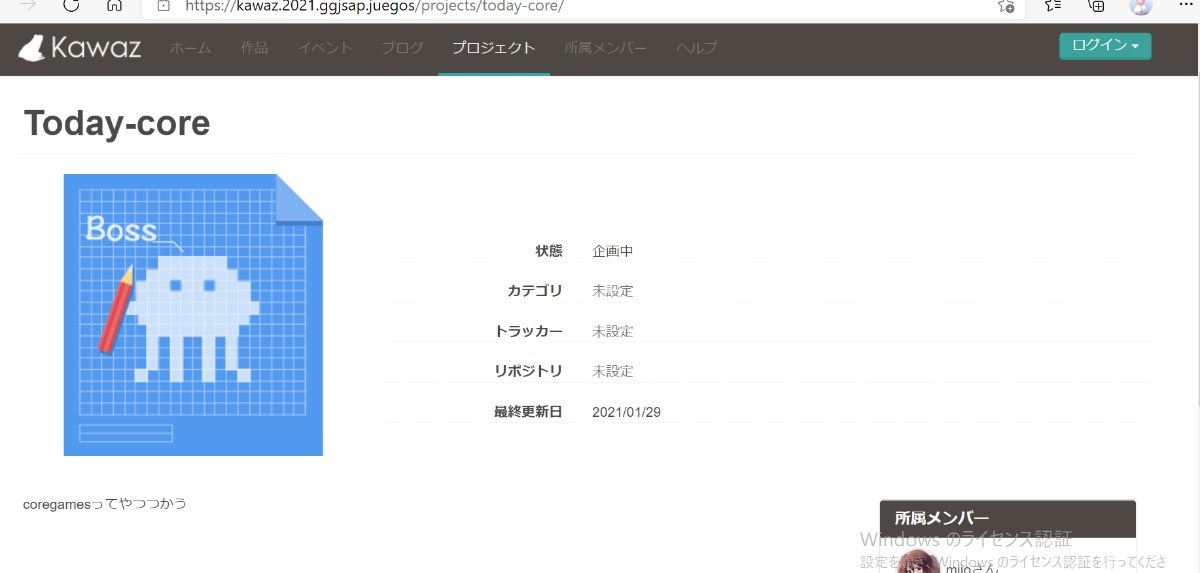
Task: Open the browser collections icon
Action: 1097,5
